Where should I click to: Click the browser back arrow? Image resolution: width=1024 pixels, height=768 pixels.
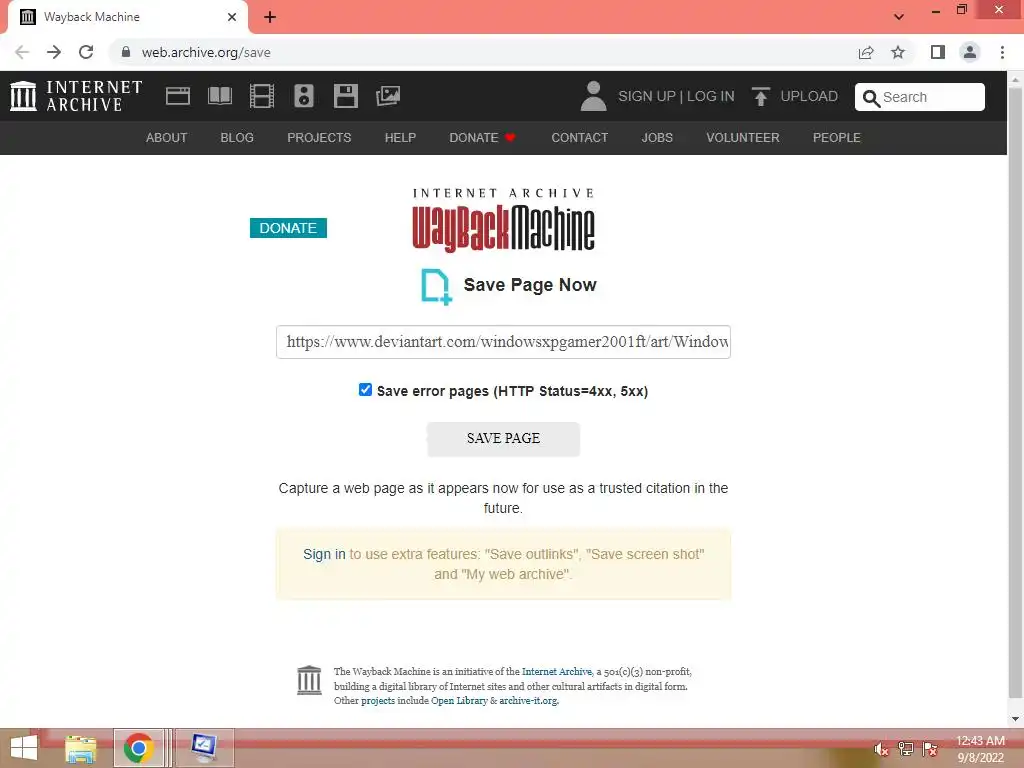point(22,52)
